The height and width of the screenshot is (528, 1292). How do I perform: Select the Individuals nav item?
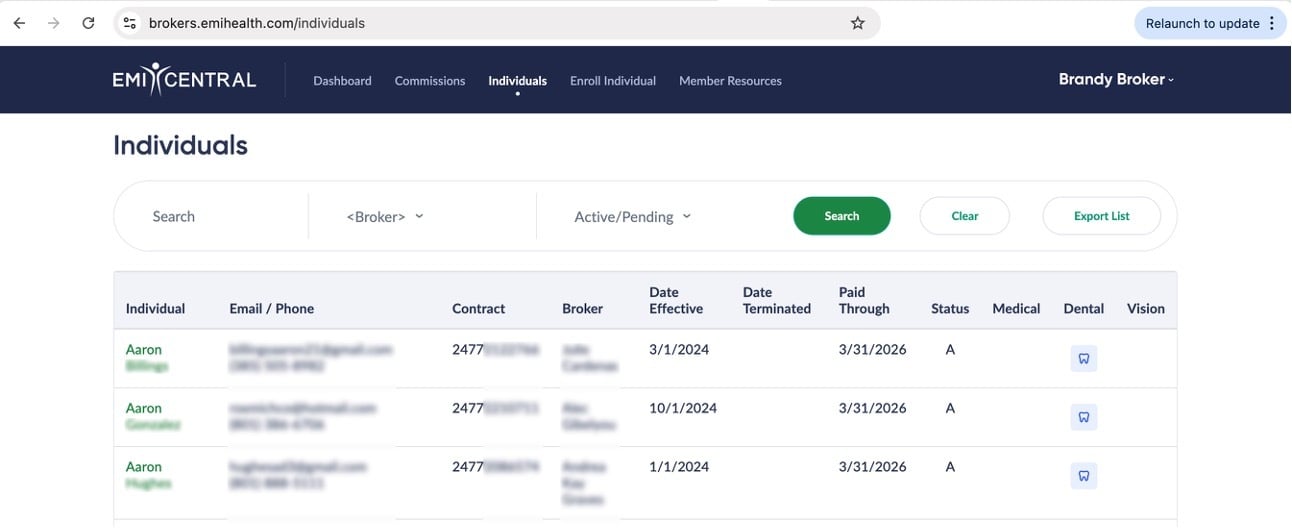coord(517,81)
